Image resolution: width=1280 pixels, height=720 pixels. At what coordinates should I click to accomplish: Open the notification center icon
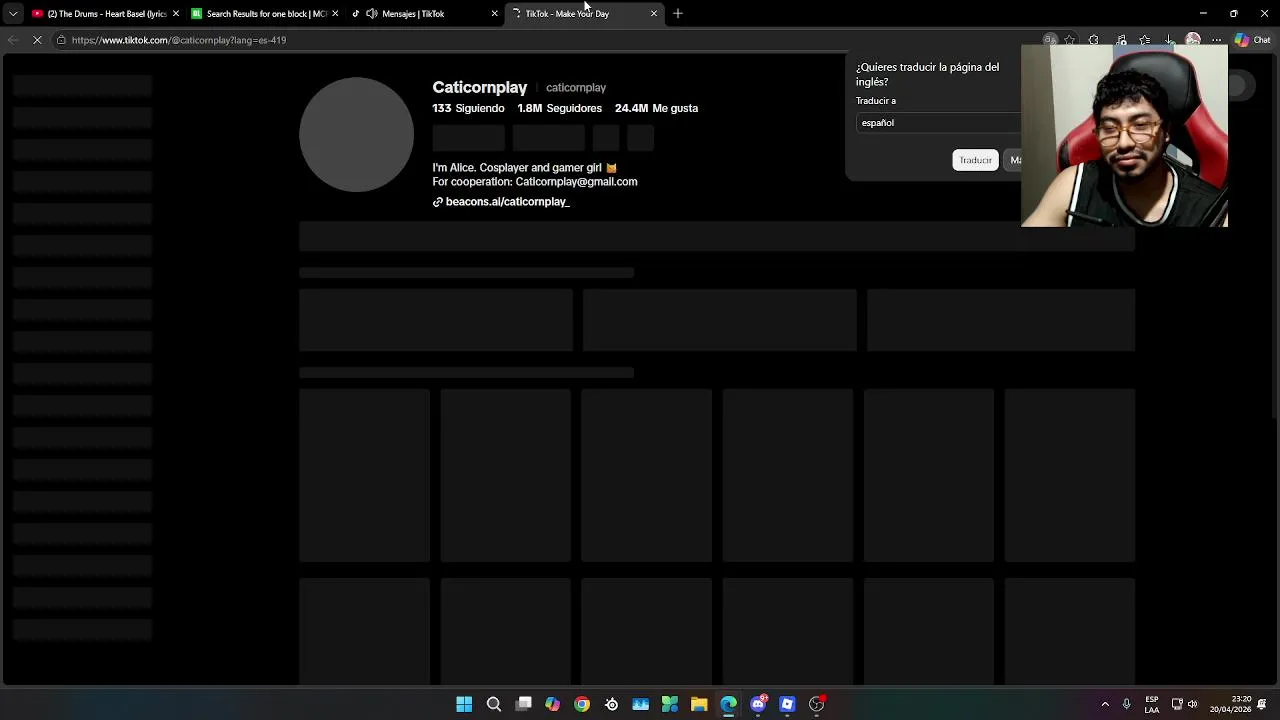coord(1263,704)
